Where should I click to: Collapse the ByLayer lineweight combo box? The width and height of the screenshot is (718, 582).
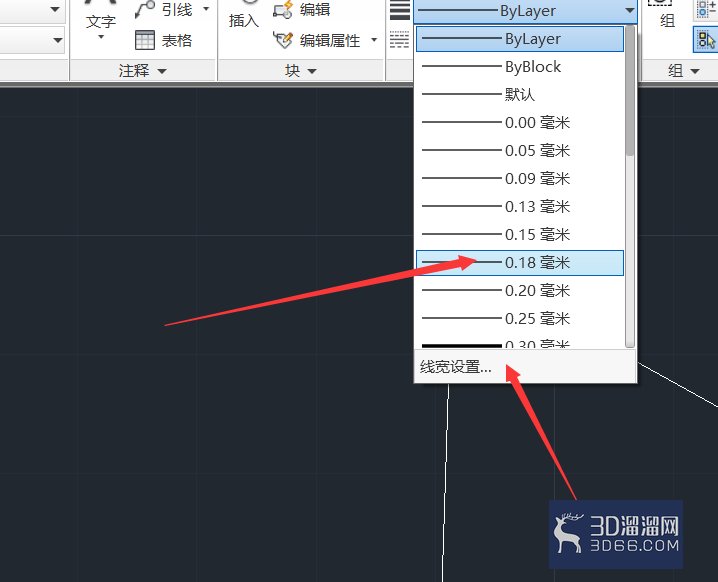pos(630,10)
